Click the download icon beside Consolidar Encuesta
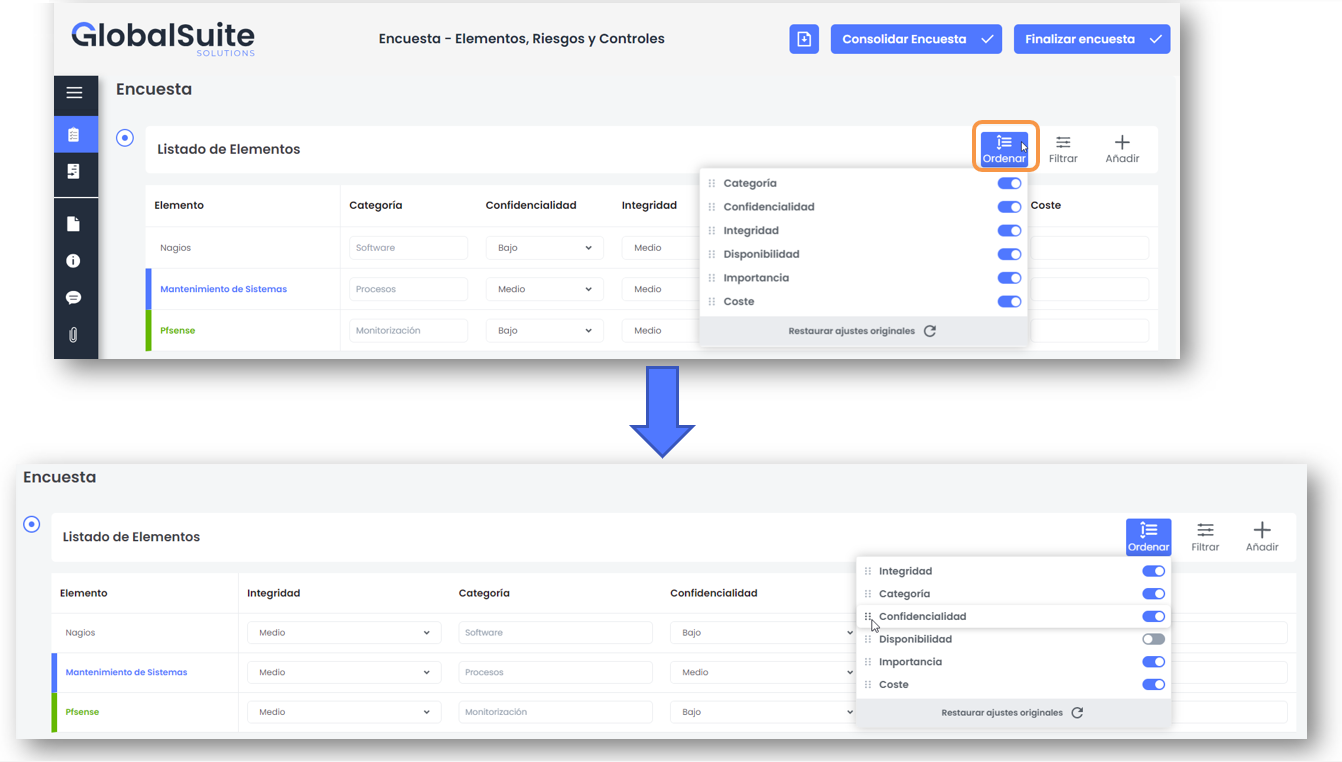The height and width of the screenshot is (762, 1342). [804, 39]
